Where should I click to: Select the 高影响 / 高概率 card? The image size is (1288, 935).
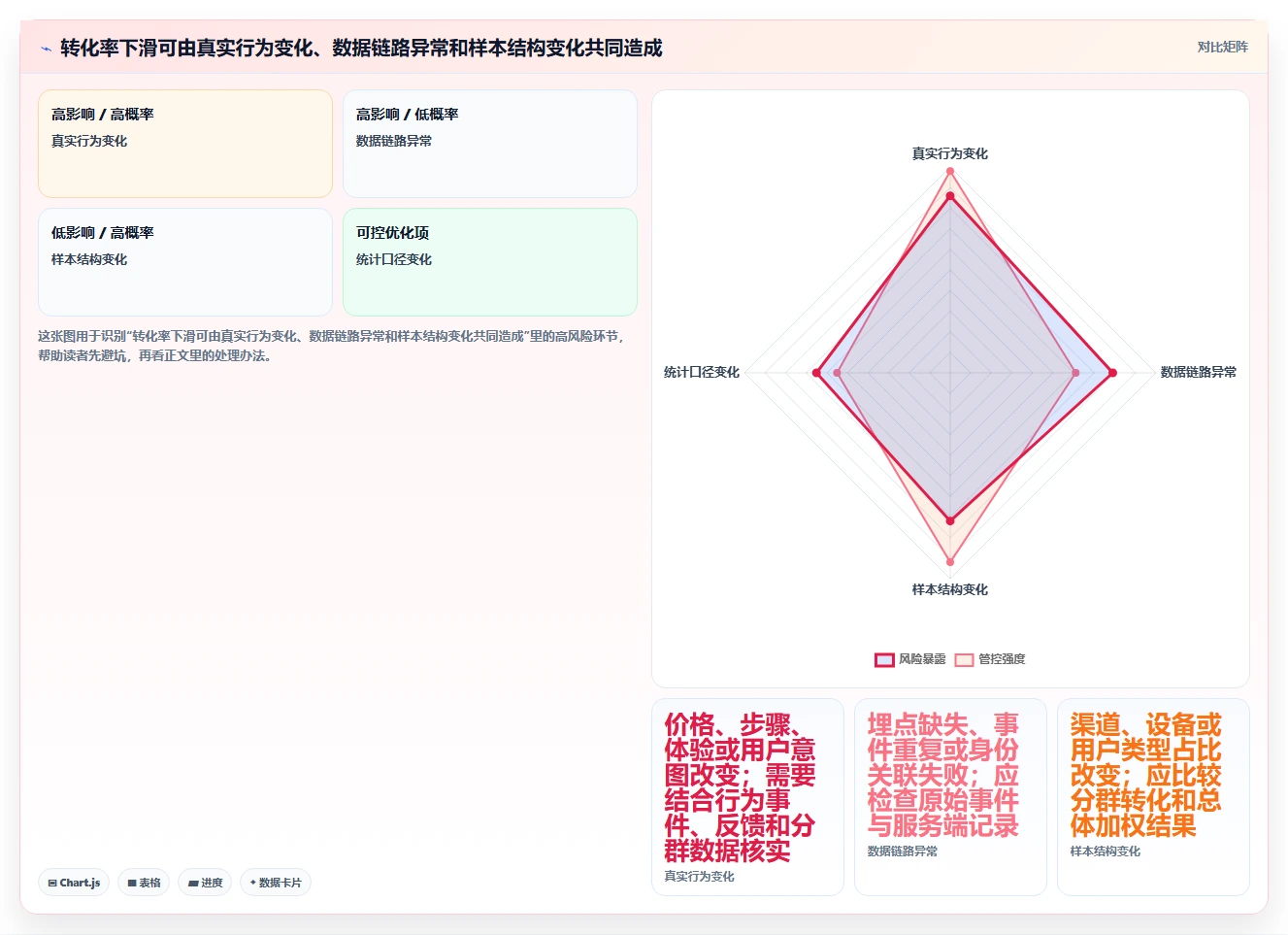point(185,144)
